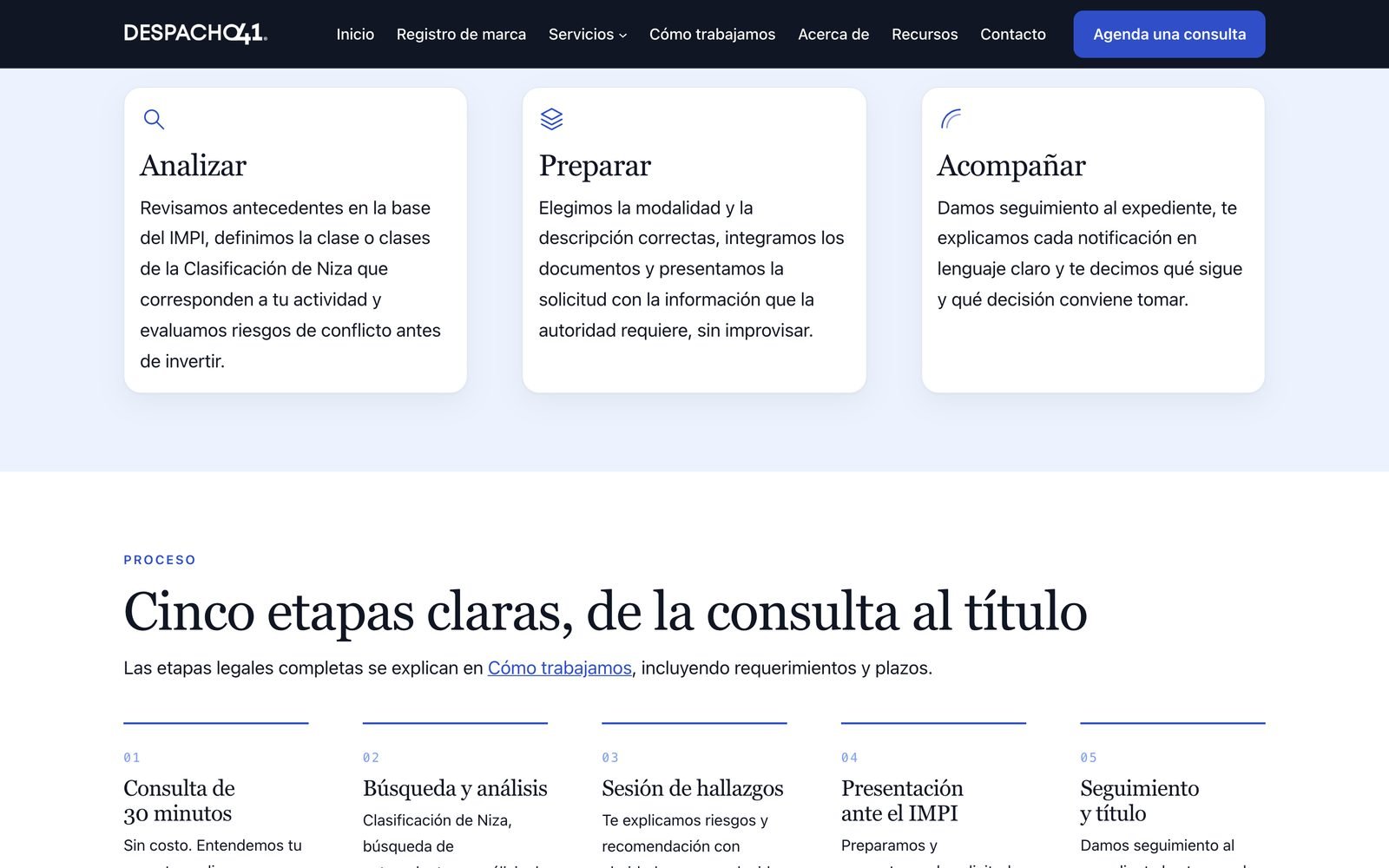Click the Analizar card heading

[x=194, y=165]
